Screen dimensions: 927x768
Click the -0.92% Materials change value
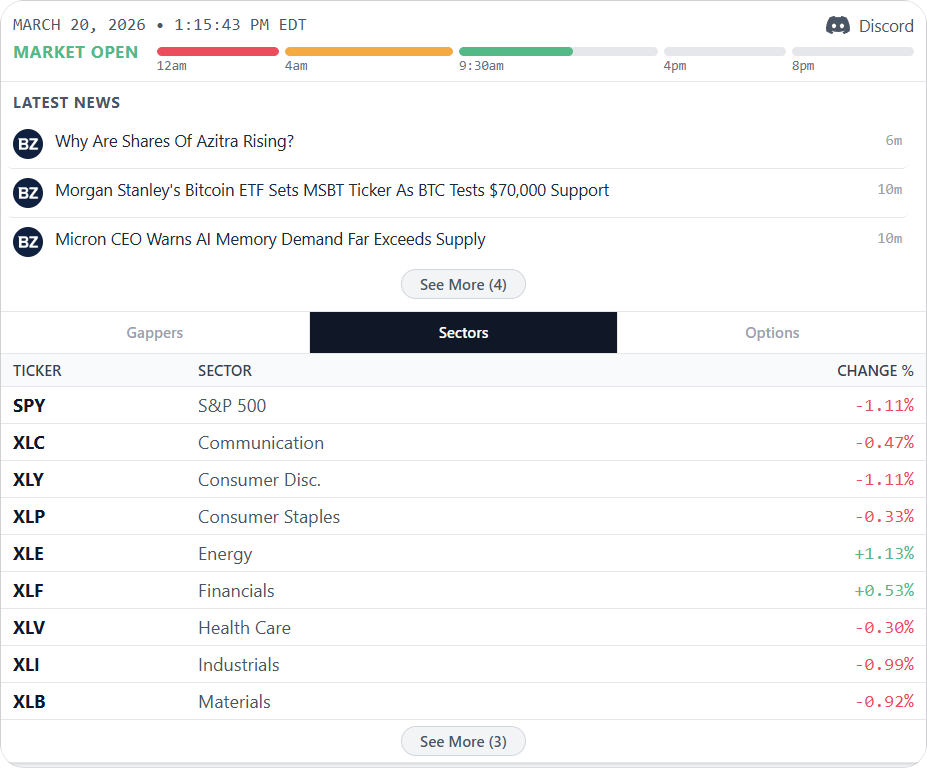[884, 701]
